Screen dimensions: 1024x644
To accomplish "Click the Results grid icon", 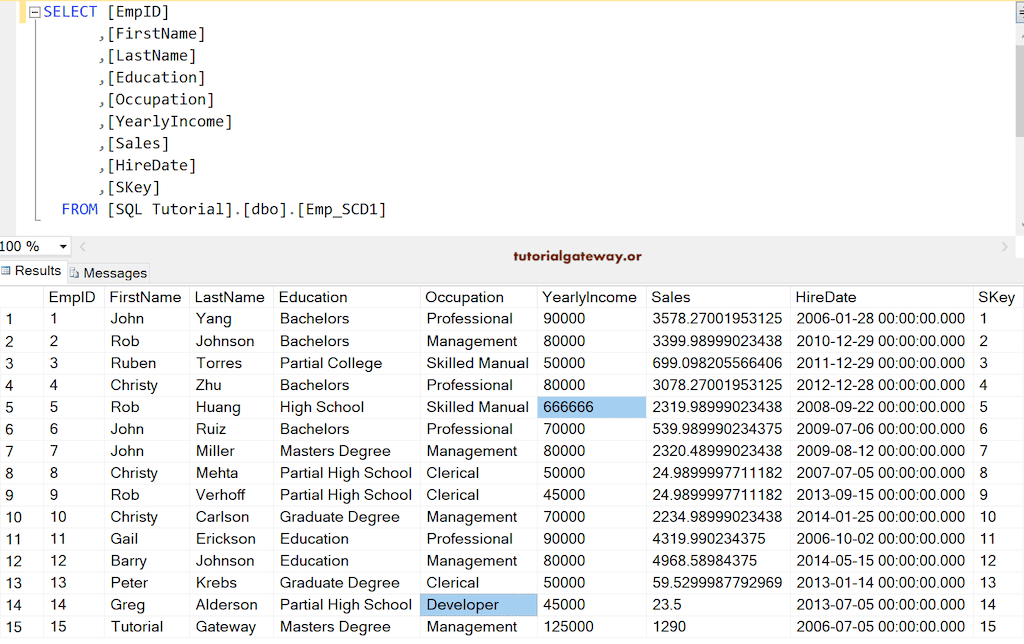I will tap(7, 271).
